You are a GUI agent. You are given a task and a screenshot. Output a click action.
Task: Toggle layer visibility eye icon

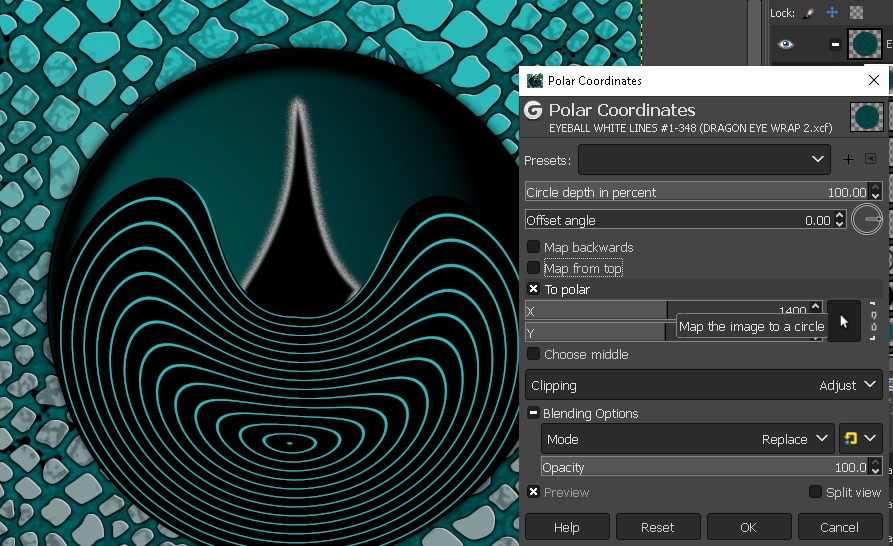point(786,44)
